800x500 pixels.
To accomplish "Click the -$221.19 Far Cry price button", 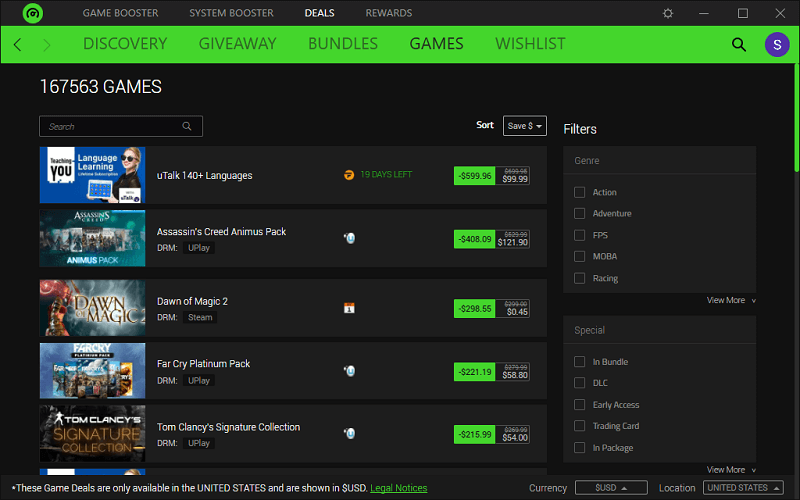I will click(x=474, y=372).
